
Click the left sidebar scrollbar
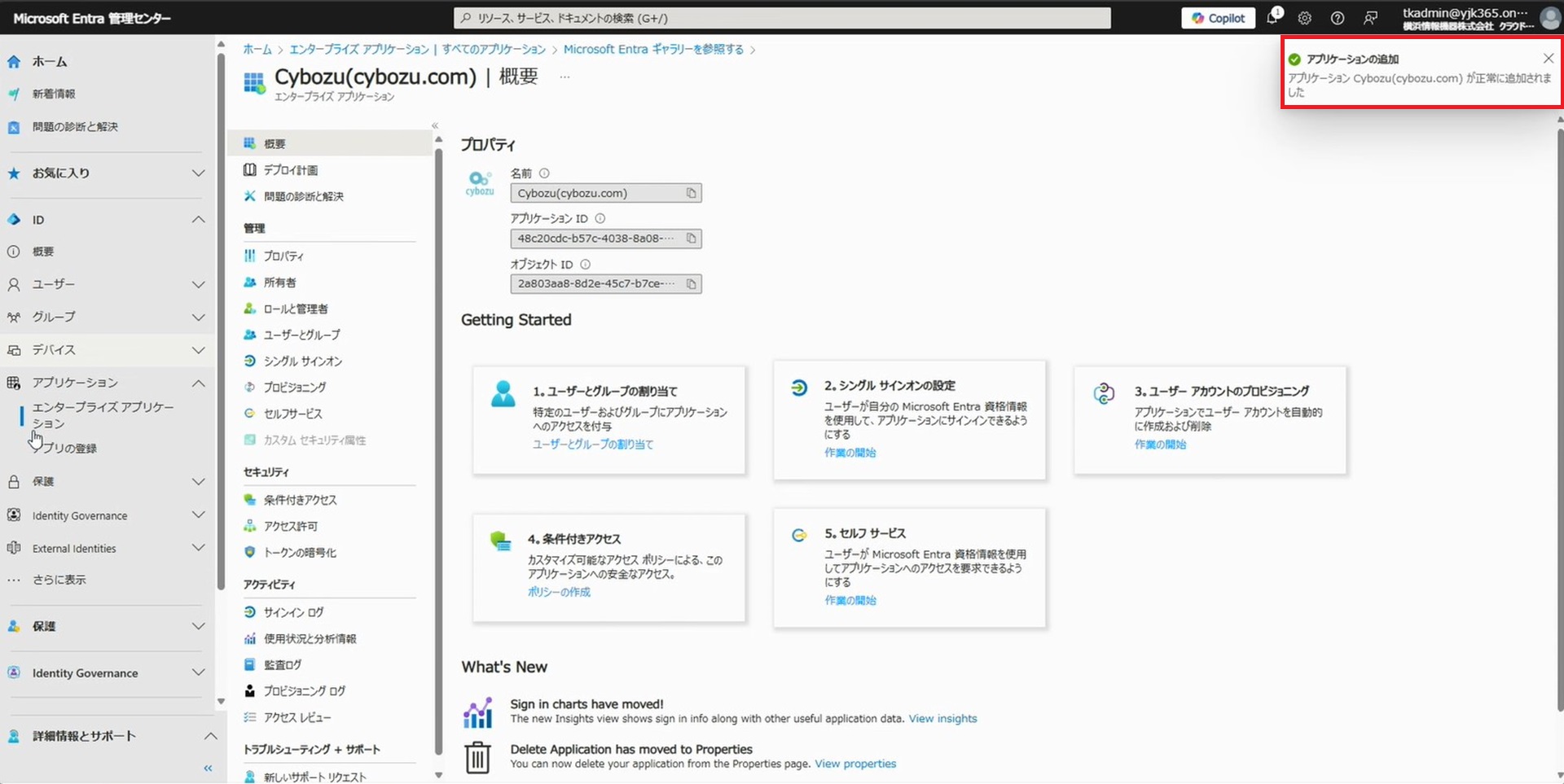coord(221,322)
